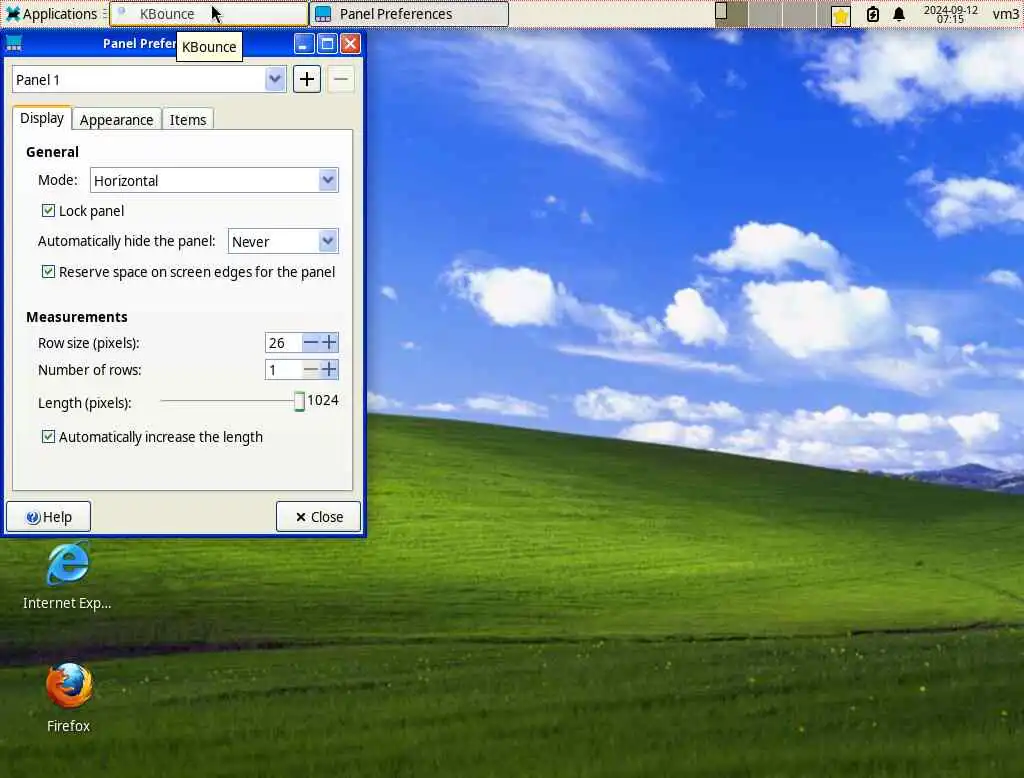
Task: Click the Number of rows value field
Action: 283,370
